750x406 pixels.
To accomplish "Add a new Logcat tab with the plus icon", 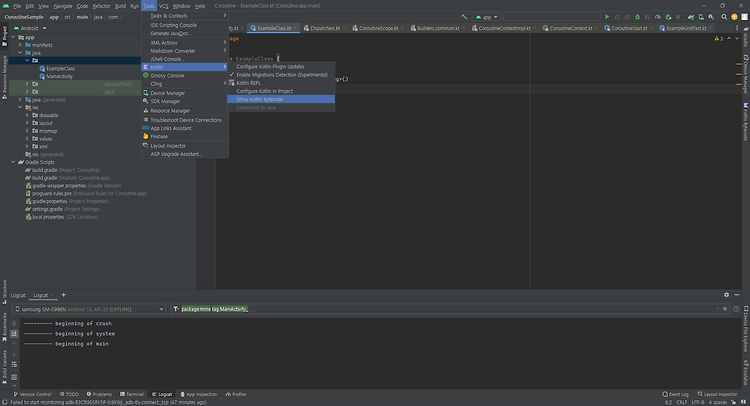I will click(64, 295).
